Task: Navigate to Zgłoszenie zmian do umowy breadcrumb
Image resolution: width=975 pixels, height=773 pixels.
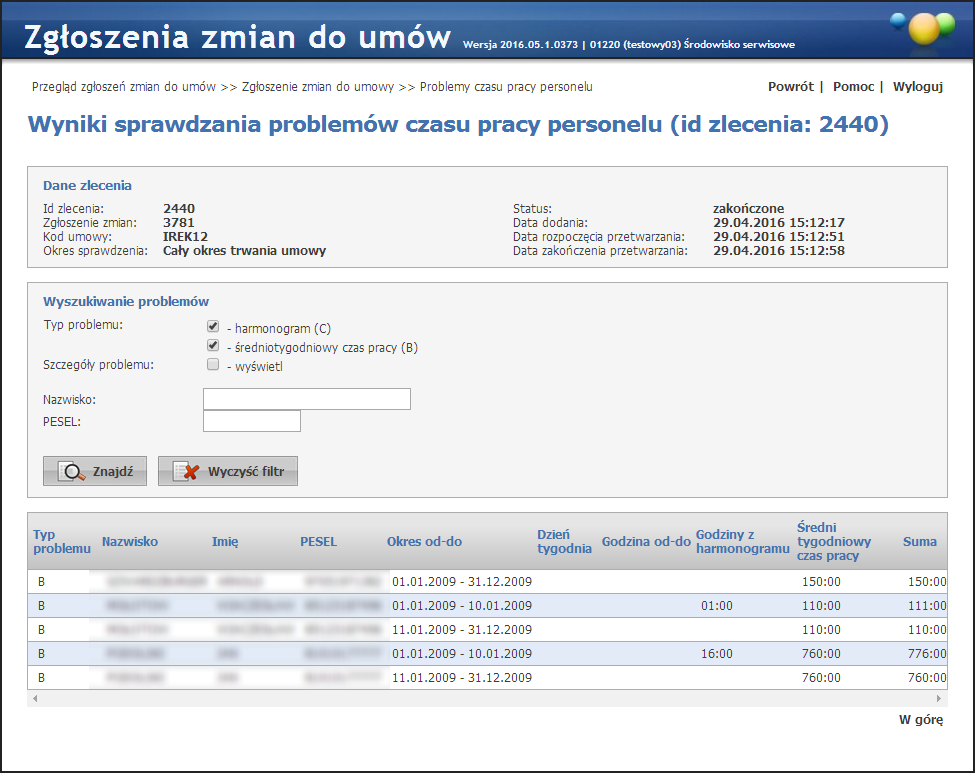Action: pyautogui.click(x=318, y=87)
